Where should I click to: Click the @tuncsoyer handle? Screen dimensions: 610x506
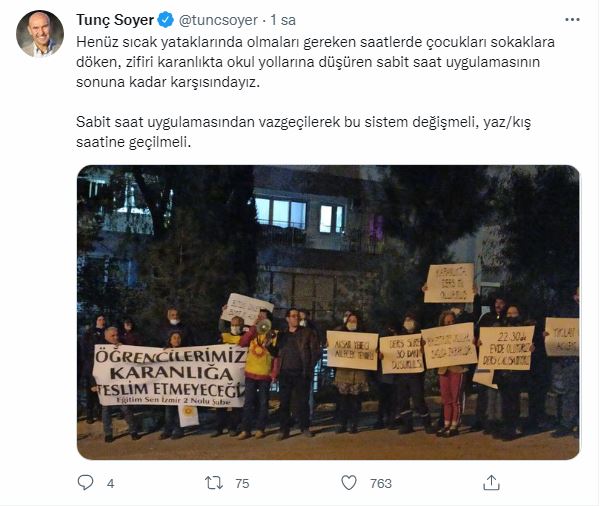pos(218,20)
